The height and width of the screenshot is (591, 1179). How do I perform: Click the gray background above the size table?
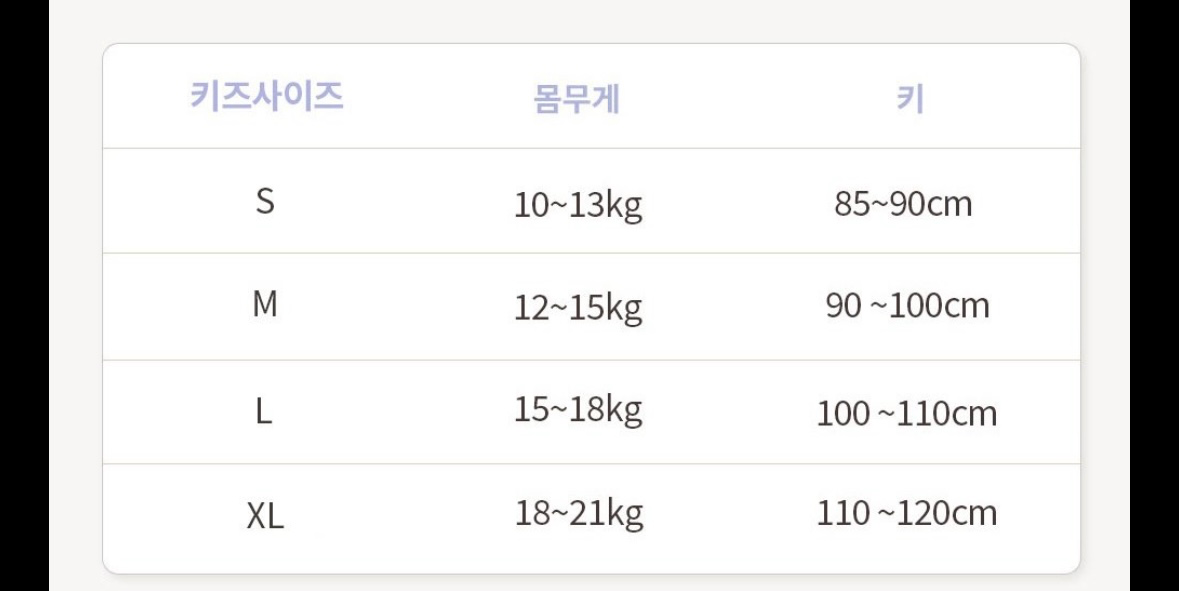(x=590, y=20)
